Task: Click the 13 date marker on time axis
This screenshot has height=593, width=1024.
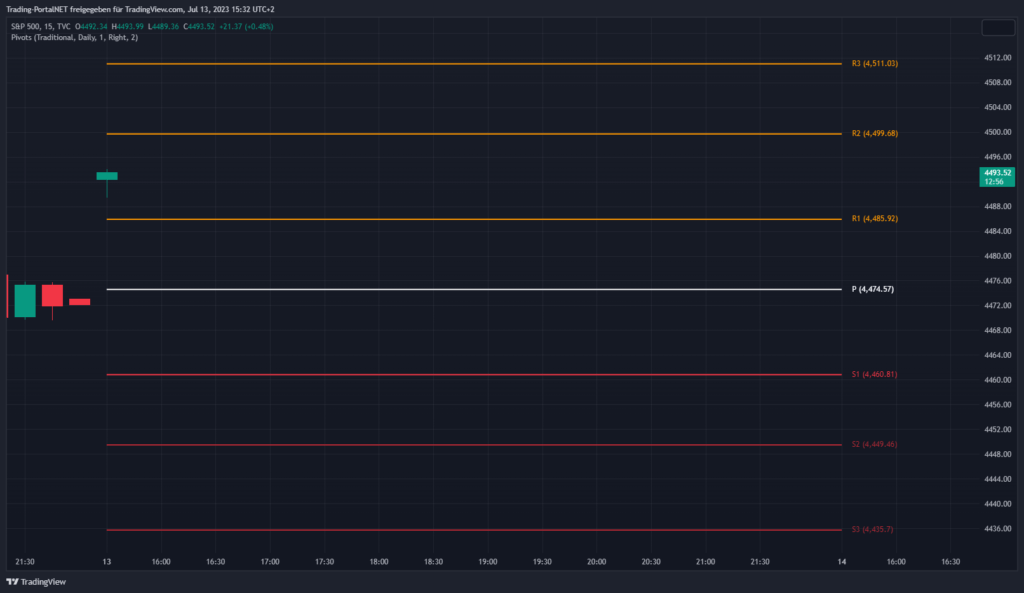Action: (x=106, y=562)
